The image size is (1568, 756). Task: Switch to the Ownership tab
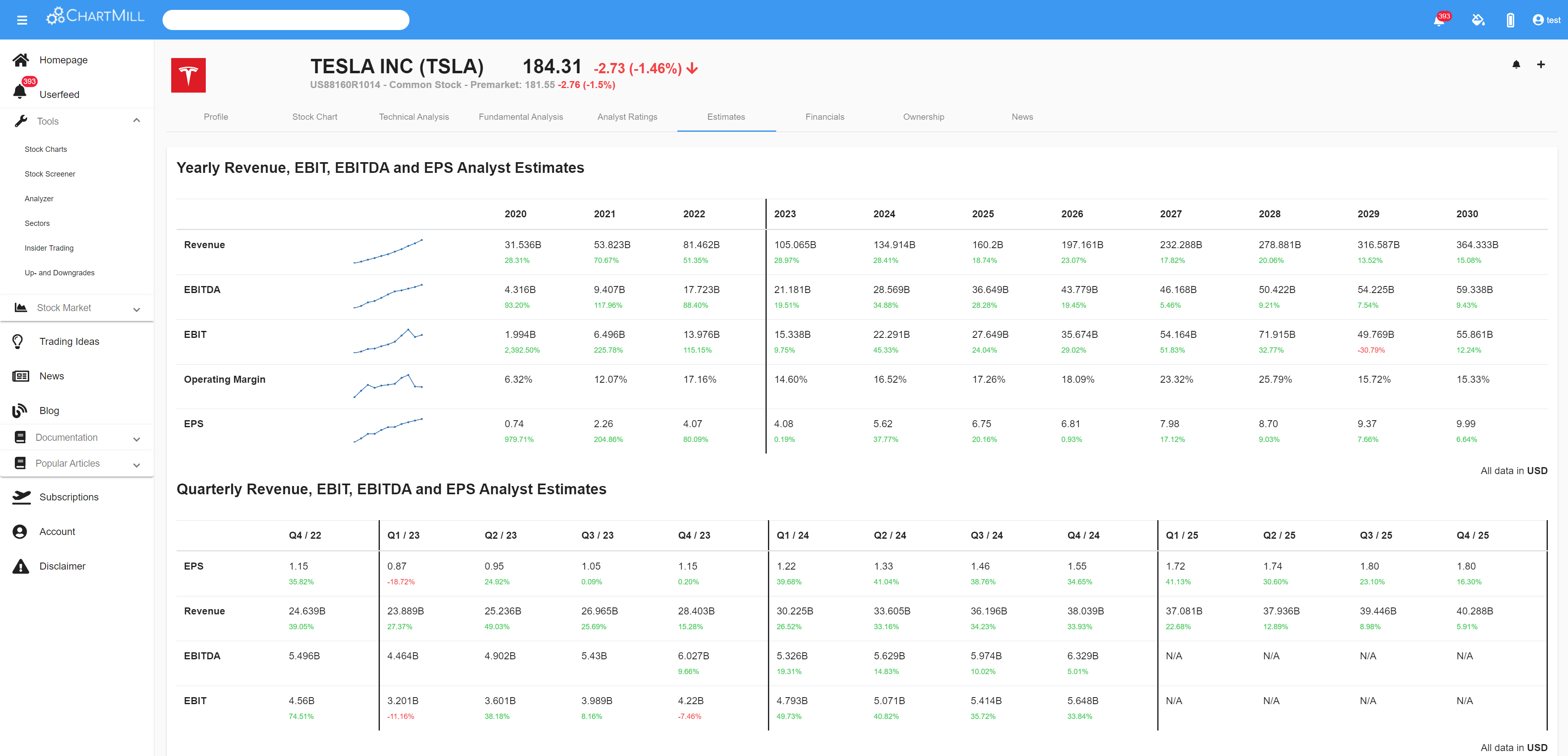pyautogui.click(x=924, y=117)
